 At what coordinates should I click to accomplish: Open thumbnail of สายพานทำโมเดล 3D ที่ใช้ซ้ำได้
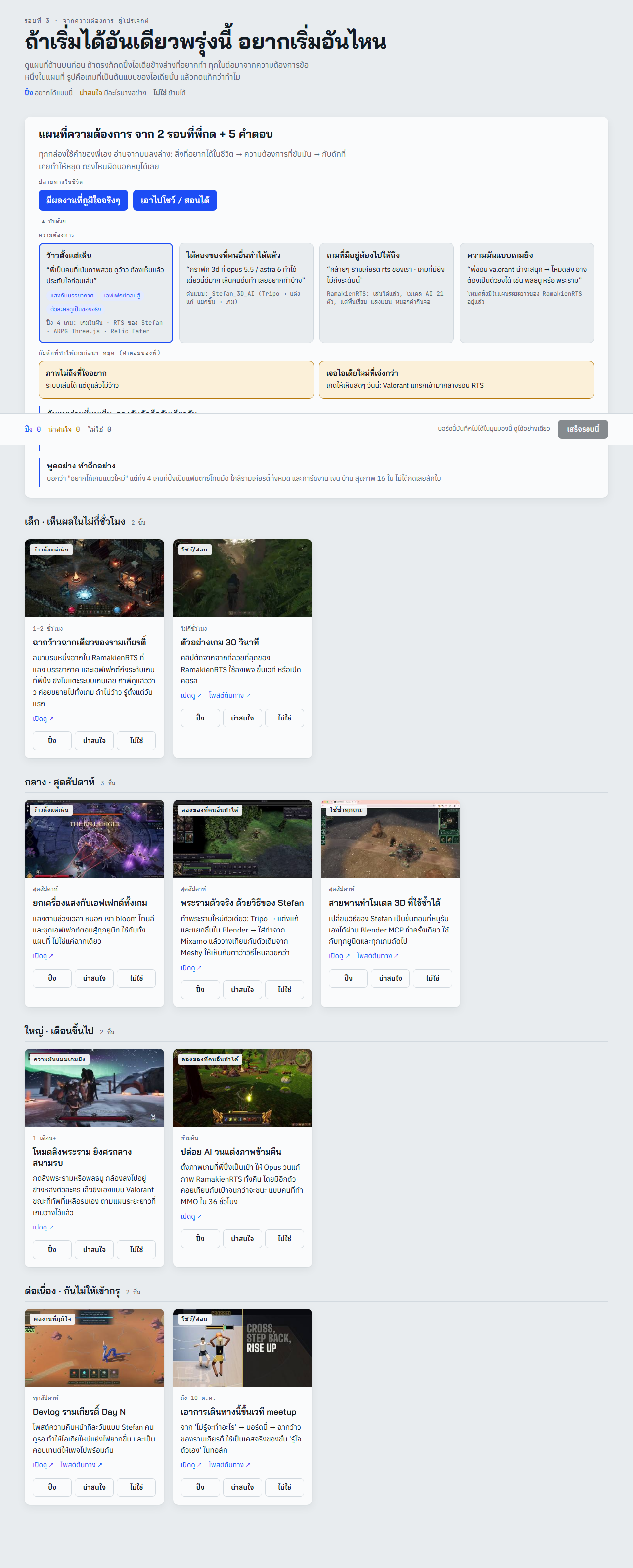point(391,839)
